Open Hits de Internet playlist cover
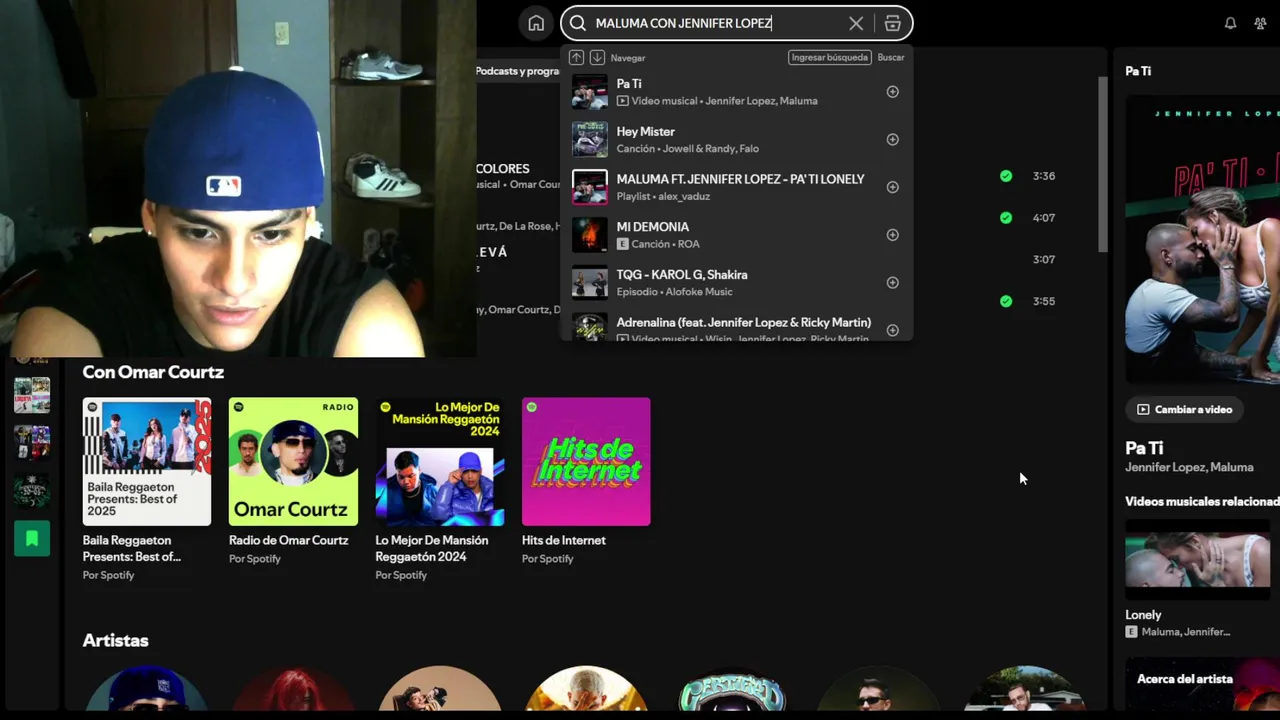Image resolution: width=1280 pixels, height=720 pixels. tap(586, 462)
